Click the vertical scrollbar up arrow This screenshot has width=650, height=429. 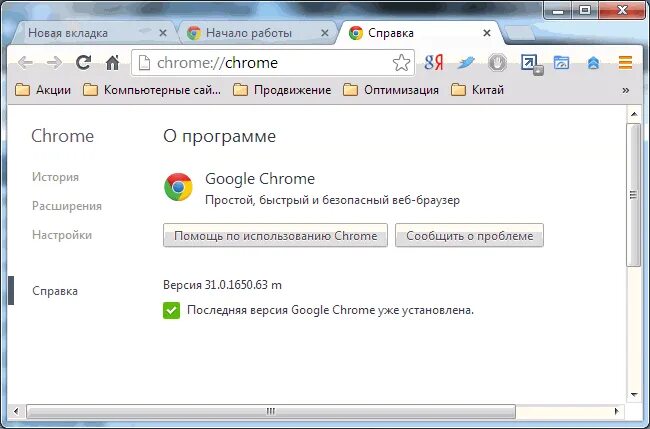(x=634, y=114)
